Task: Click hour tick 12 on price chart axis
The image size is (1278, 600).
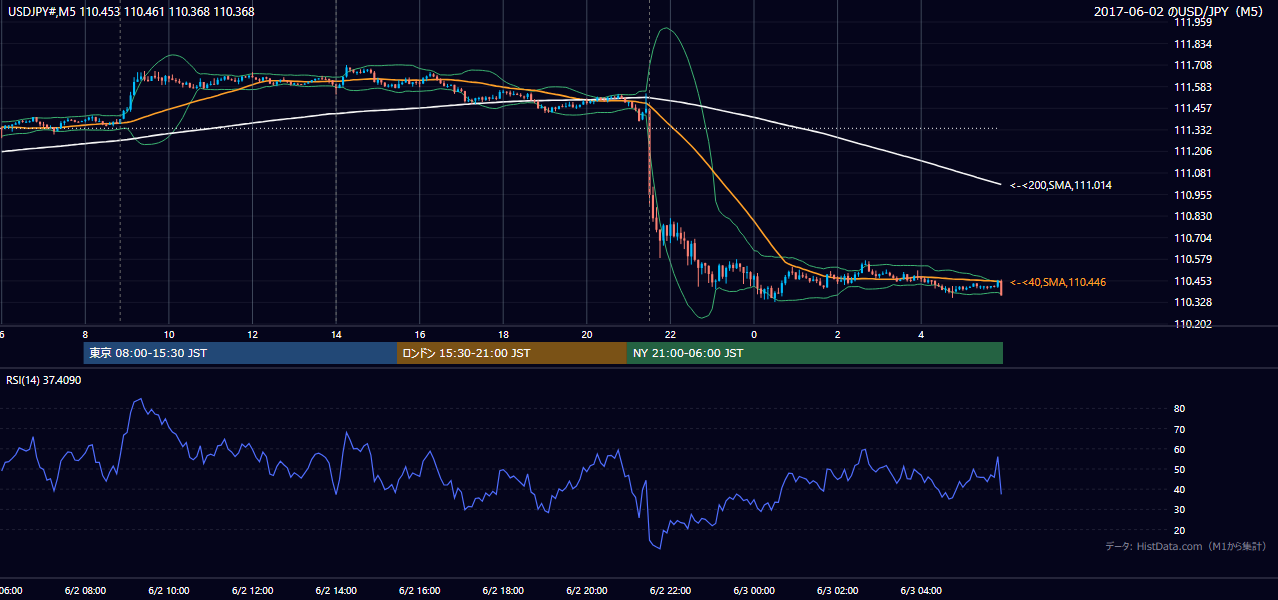Action: (x=252, y=334)
